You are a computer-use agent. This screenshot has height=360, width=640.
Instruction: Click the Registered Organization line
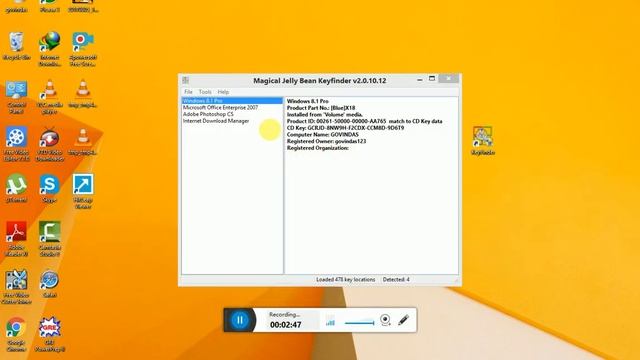318,148
